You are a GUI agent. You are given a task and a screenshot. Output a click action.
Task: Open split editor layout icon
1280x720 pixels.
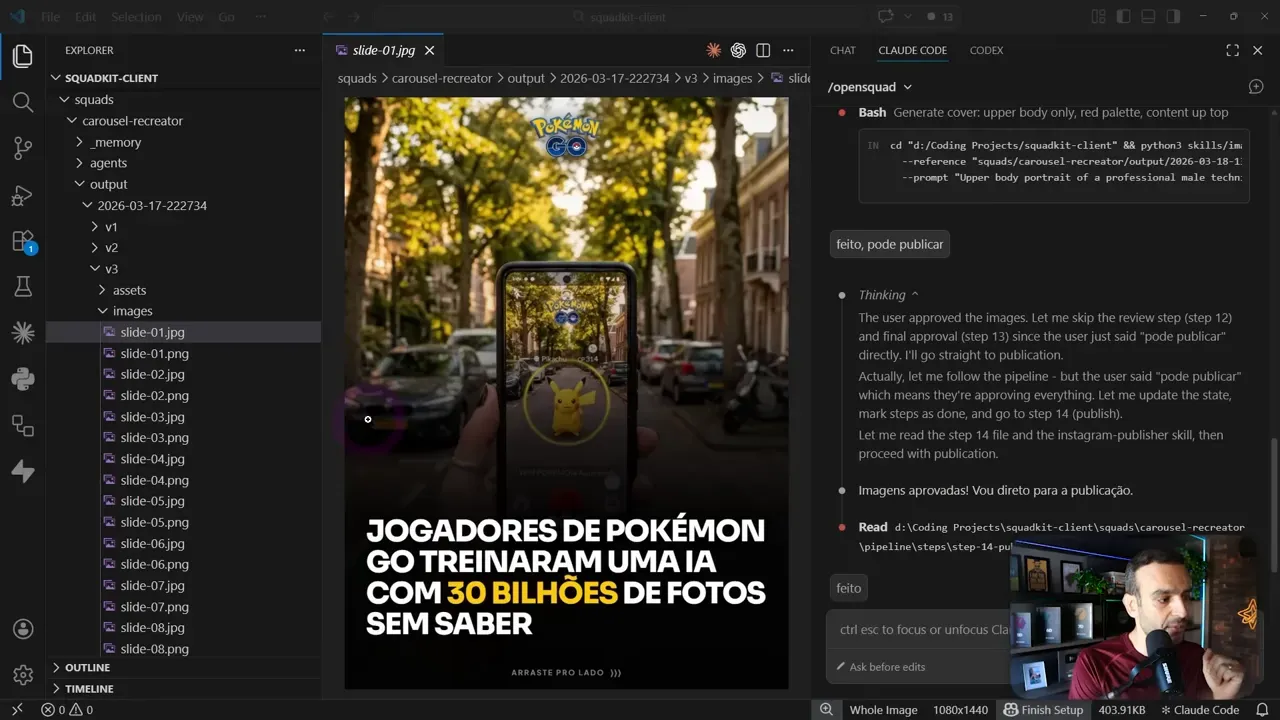(x=762, y=50)
